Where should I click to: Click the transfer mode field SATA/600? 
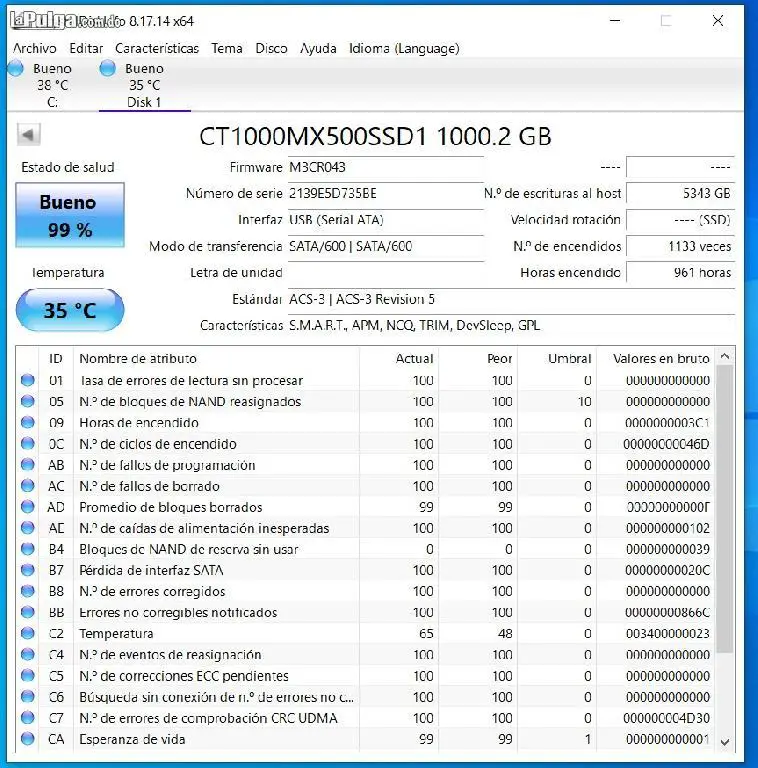coord(386,246)
